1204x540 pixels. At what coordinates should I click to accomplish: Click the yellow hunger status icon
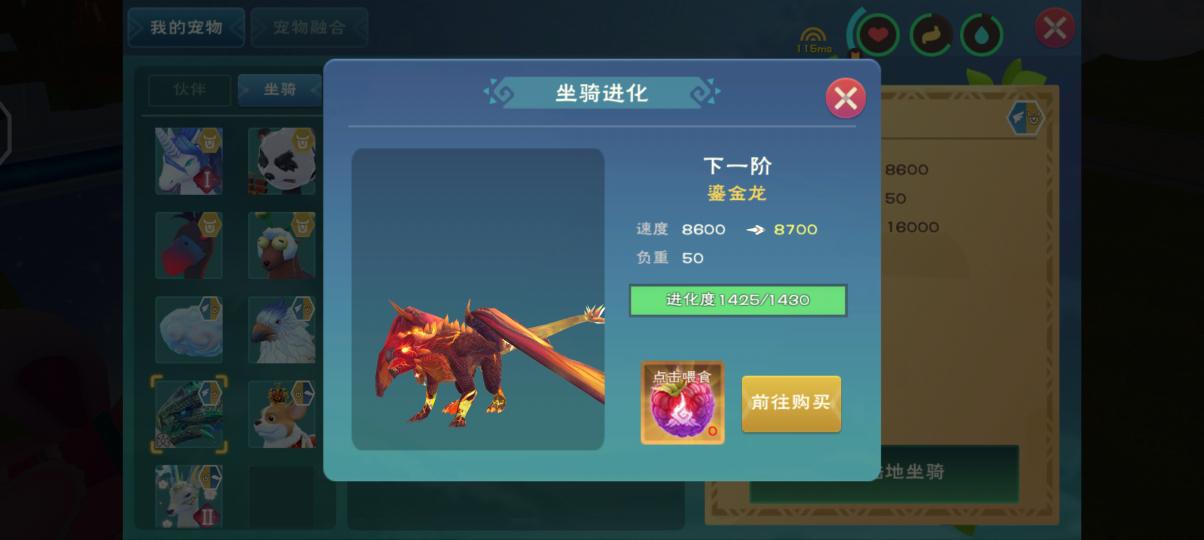click(930, 35)
